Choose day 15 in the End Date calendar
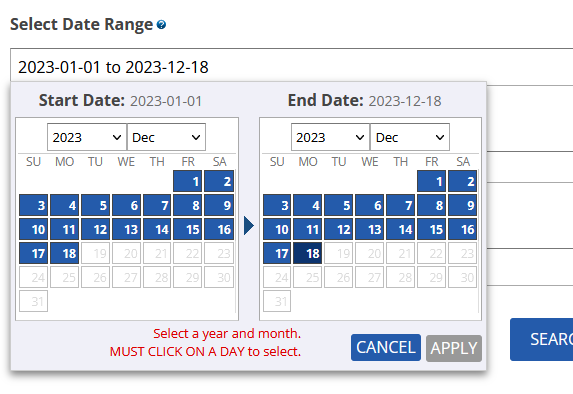The width and height of the screenshot is (573, 394). [x=432, y=229]
